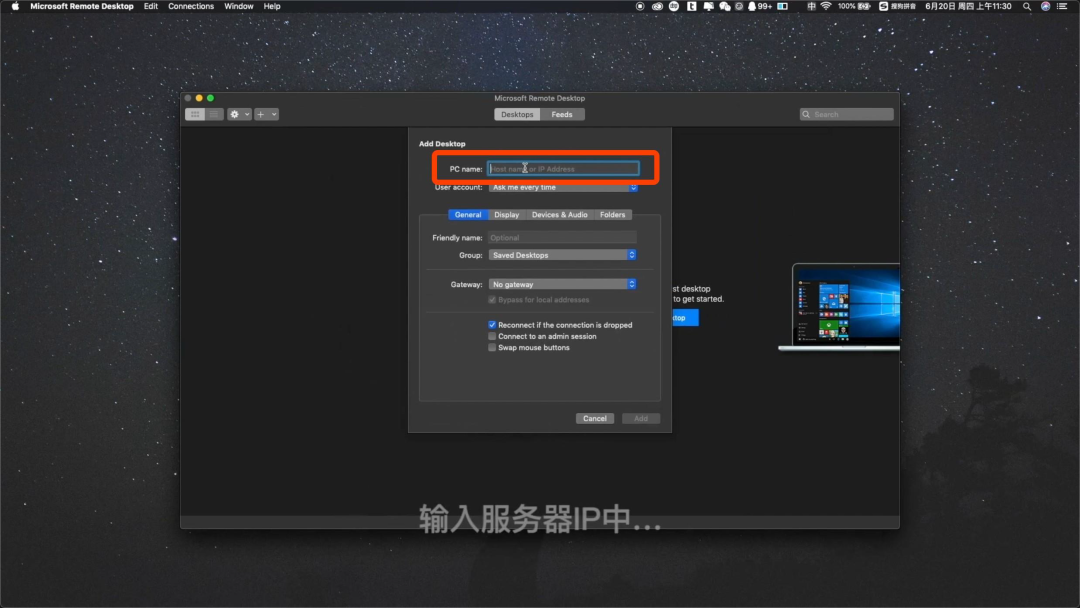
Task: Open the Notification Center icon
Action: pyautogui.click(x=1062, y=6)
